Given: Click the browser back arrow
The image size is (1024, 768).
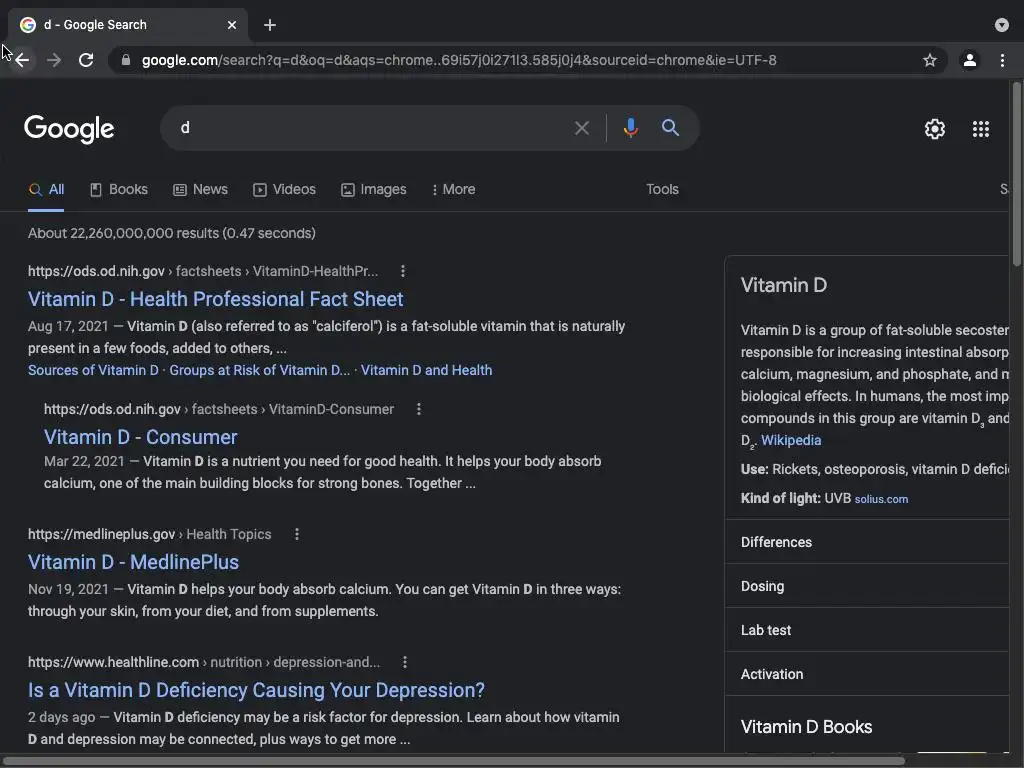Looking at the screenshot, I should (22, 60).
